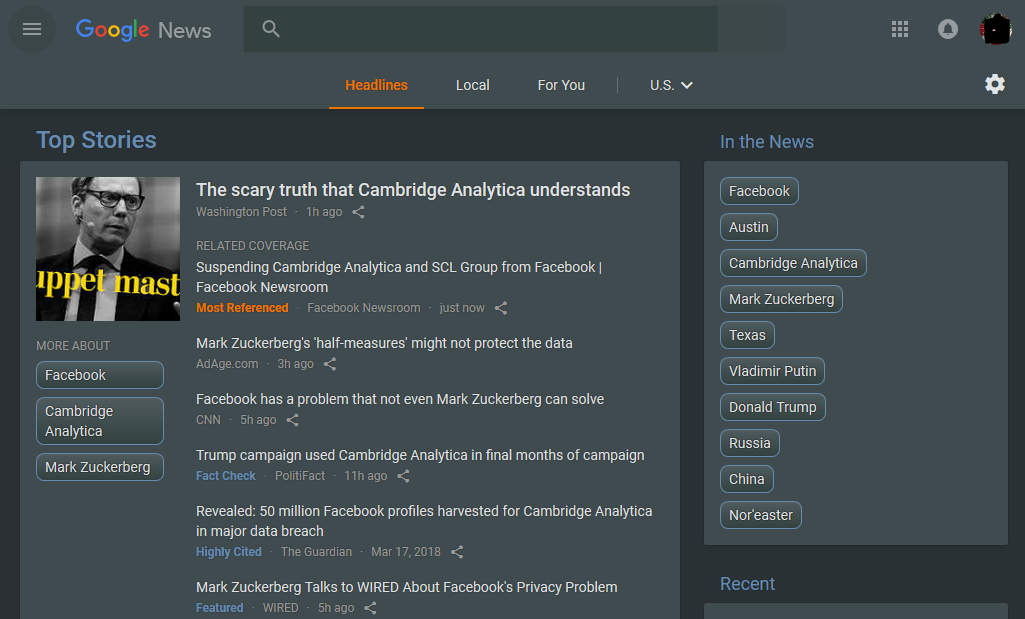
Task: Select Donald Trump topic chip
Action: pyautogui.click(x=773, y=407)
